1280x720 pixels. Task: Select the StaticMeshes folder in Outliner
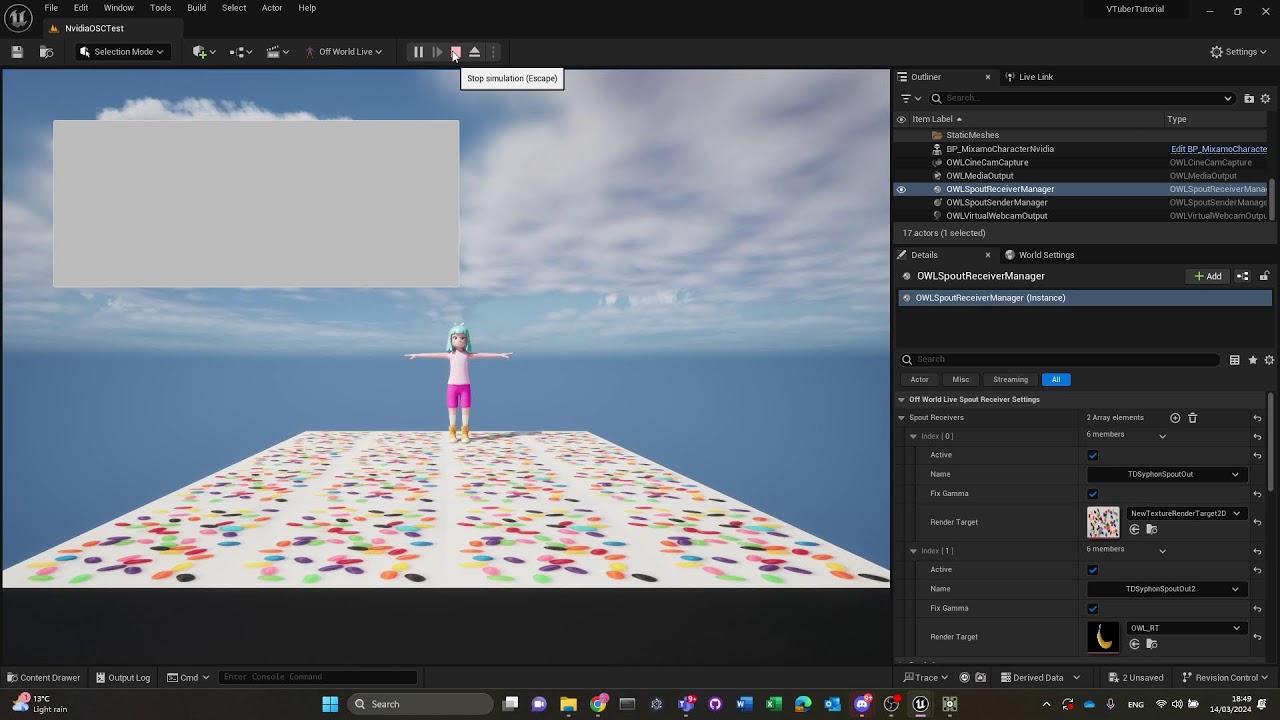pos(972,135)
